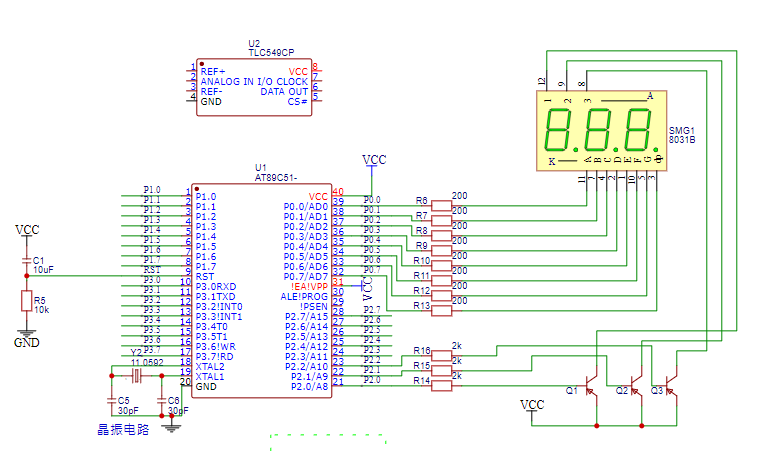Click the R8 resistor symbol
This screenshot has width=776, height=453.
pyautogui.click(x=441, y=236)
